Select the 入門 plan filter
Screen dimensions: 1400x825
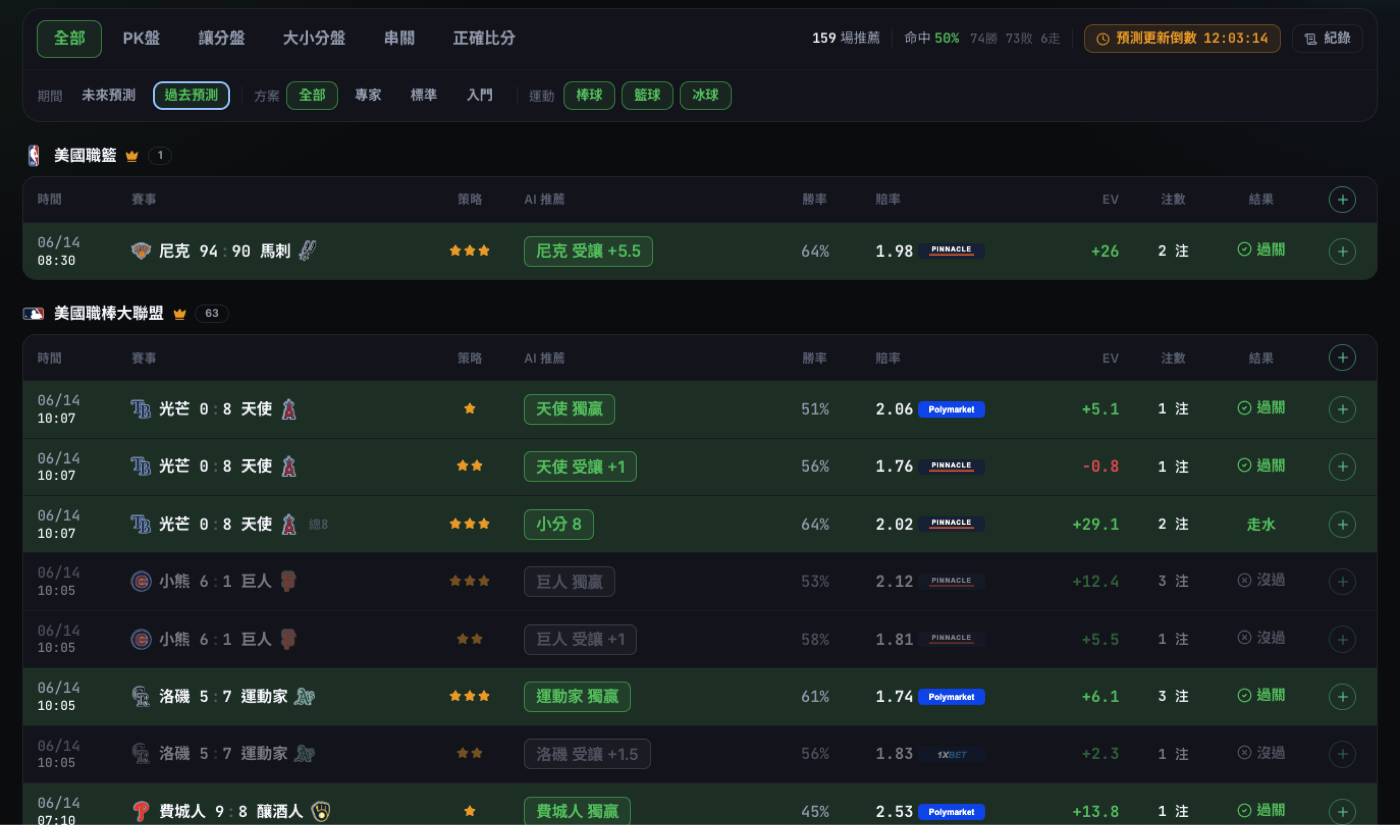pyautogui.click(x=480, y=96)
